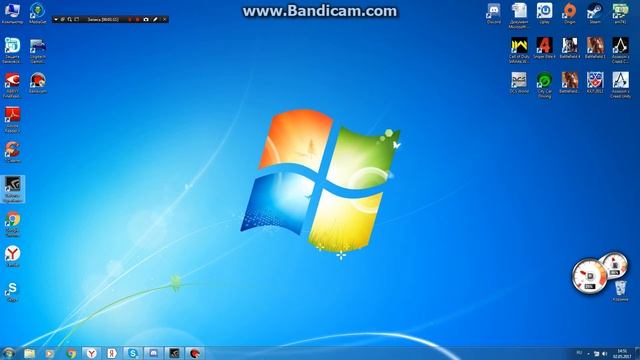Open the Computer desktop shortcut
640x360 pixels.
(x=12, y=13)
